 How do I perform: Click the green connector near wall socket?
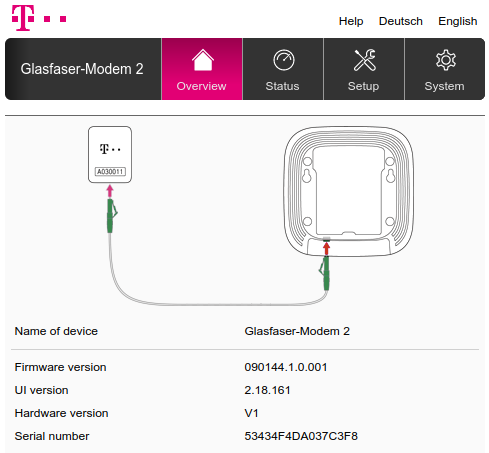tap(111, 215)
